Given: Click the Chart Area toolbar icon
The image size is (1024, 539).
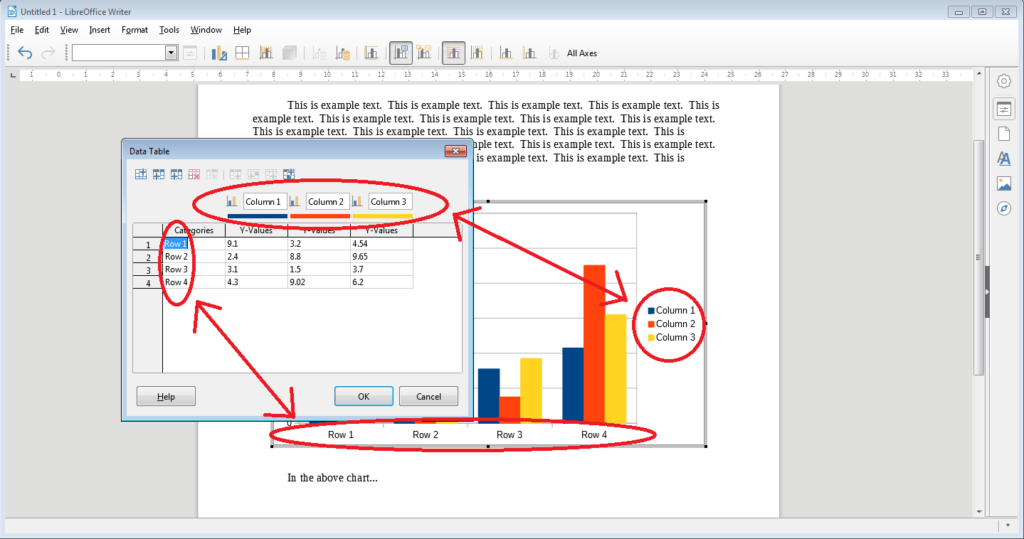Looking at the screenshot, I should coord(242,53).
